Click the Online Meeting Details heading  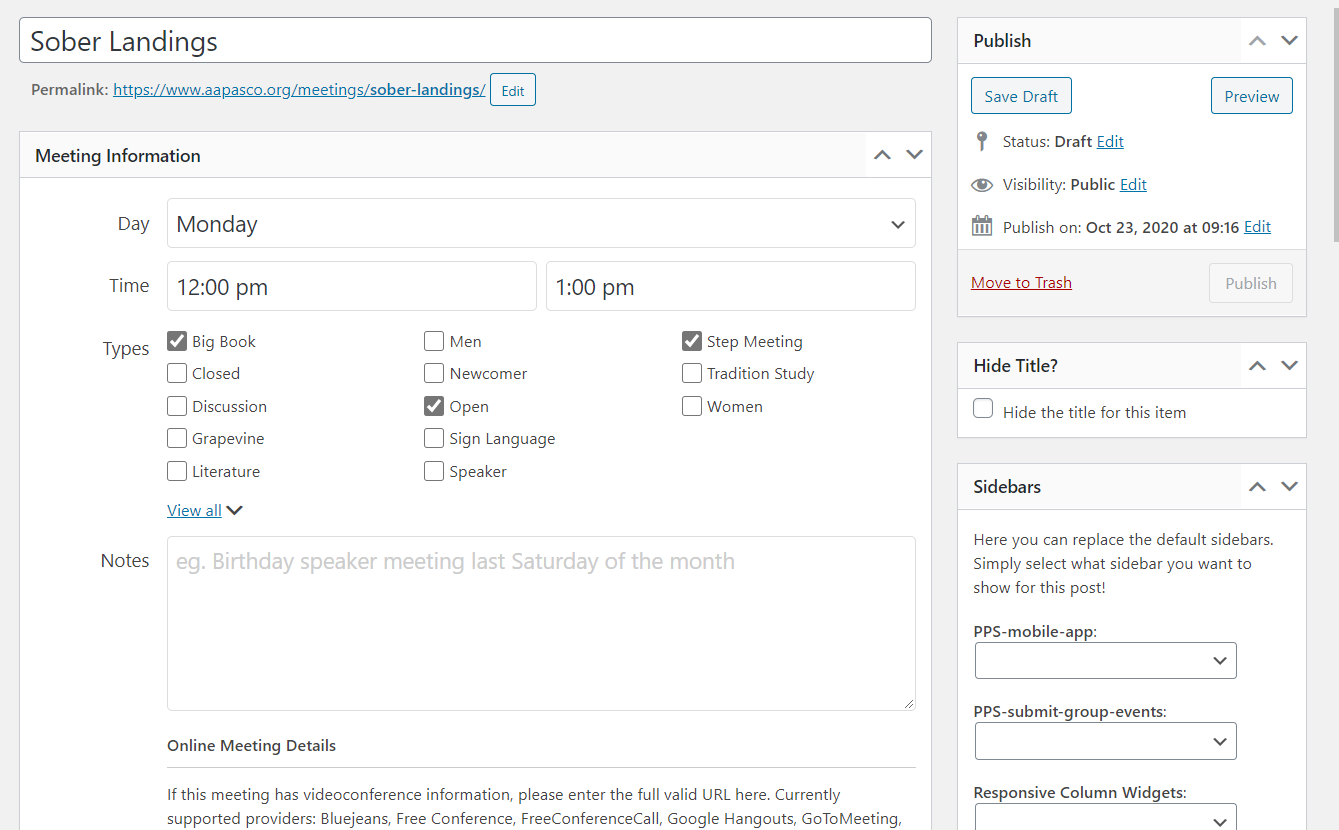pyautogui.click(x=251, y=746)
